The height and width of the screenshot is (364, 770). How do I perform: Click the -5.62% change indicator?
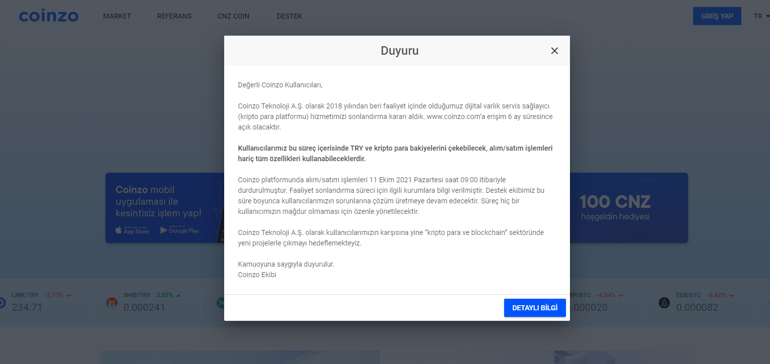[719, 295]
